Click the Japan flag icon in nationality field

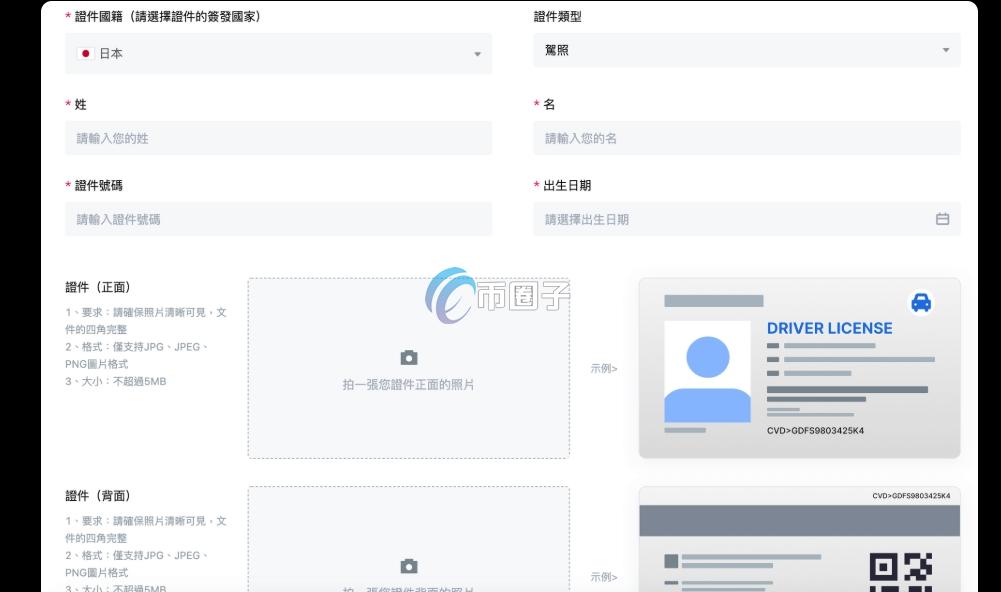pos(85,53)
